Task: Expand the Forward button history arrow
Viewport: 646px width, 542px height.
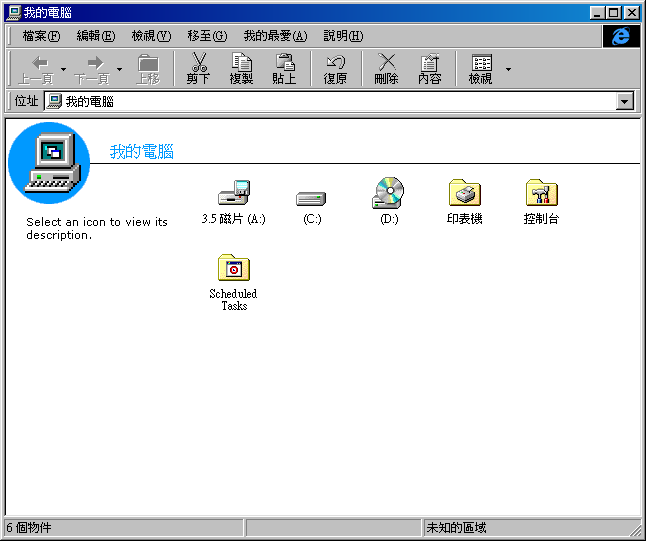Action: coord(119,69)
